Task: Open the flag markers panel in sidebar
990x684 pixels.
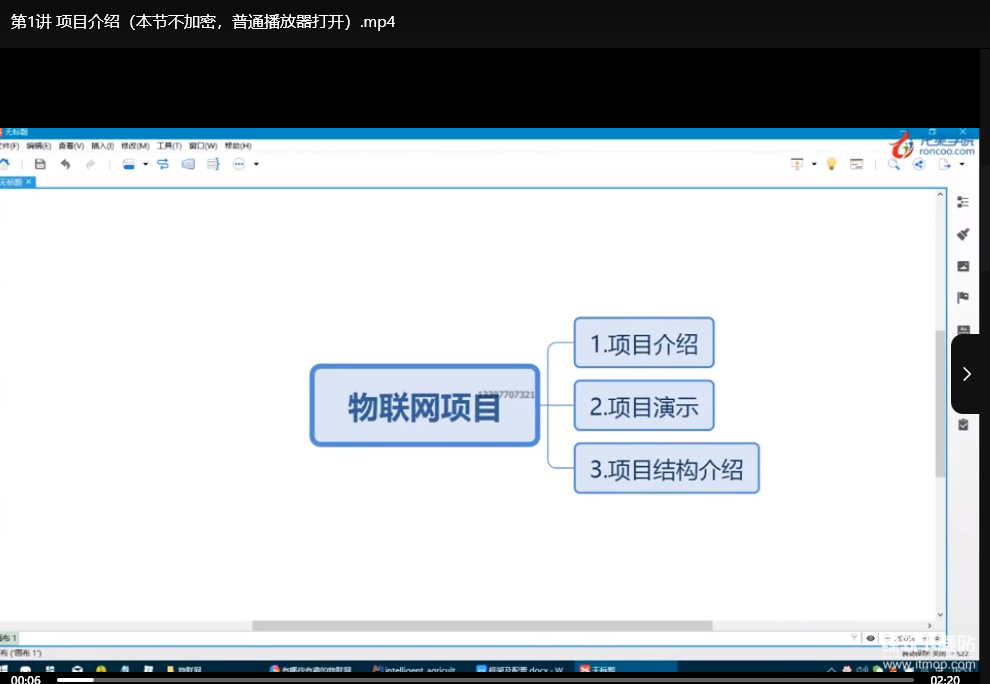Action: click(x=963, y=298)
